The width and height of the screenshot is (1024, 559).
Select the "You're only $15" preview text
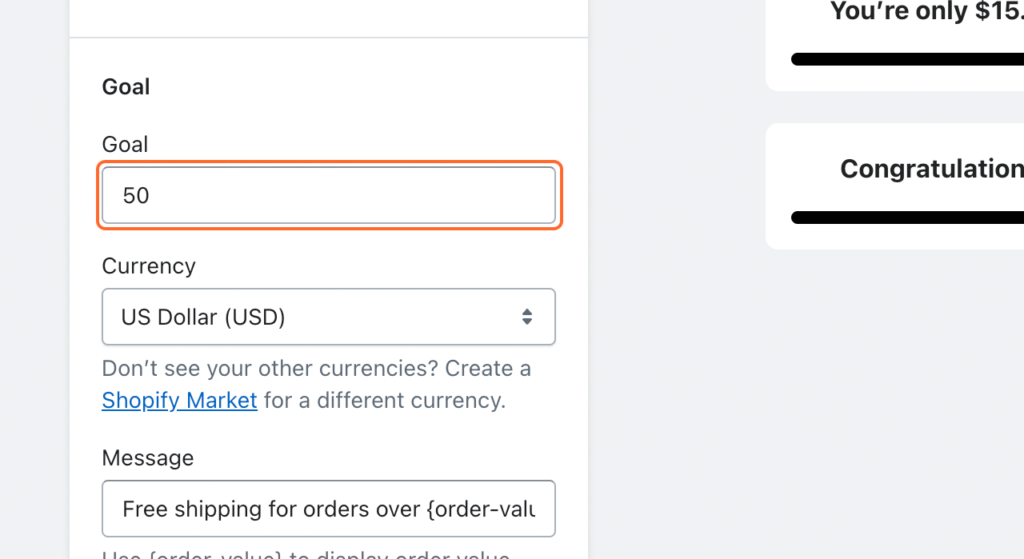pos(926,12)
